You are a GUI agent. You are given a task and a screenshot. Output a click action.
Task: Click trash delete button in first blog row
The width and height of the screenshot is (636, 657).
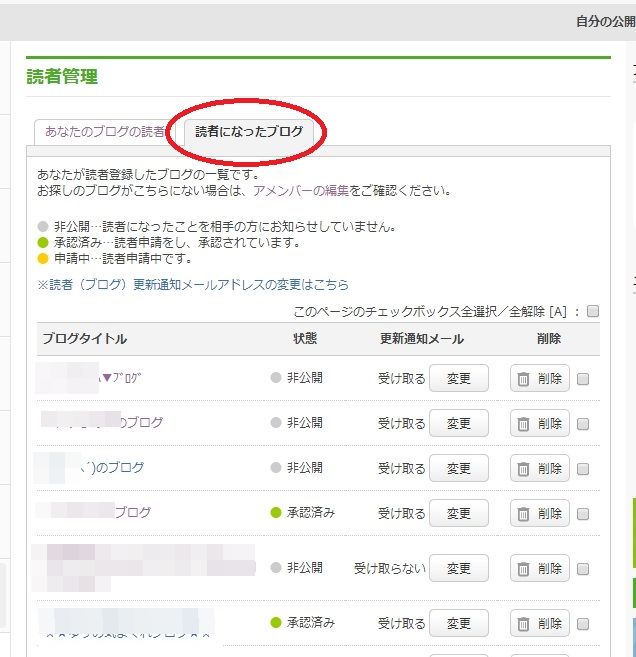[540, 379]
